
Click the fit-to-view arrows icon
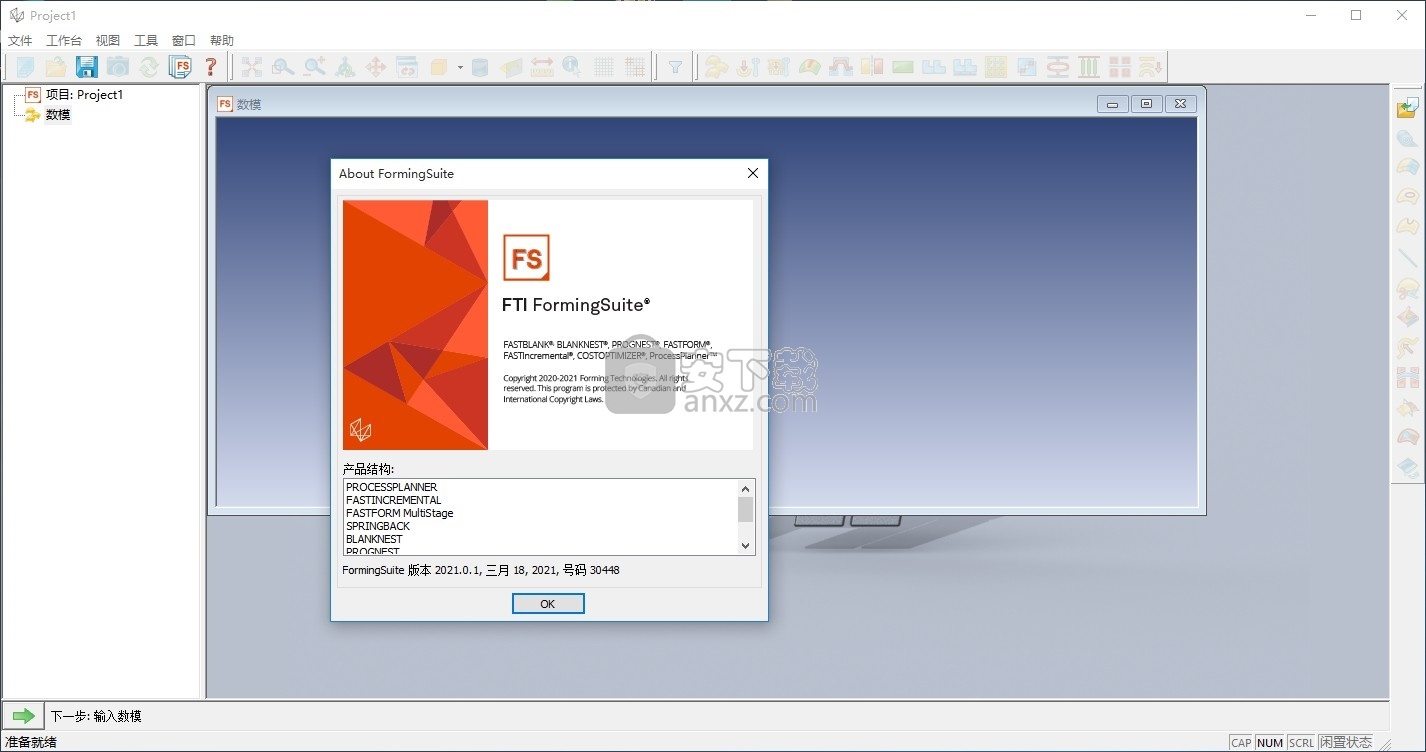click(x=252, y=67)
